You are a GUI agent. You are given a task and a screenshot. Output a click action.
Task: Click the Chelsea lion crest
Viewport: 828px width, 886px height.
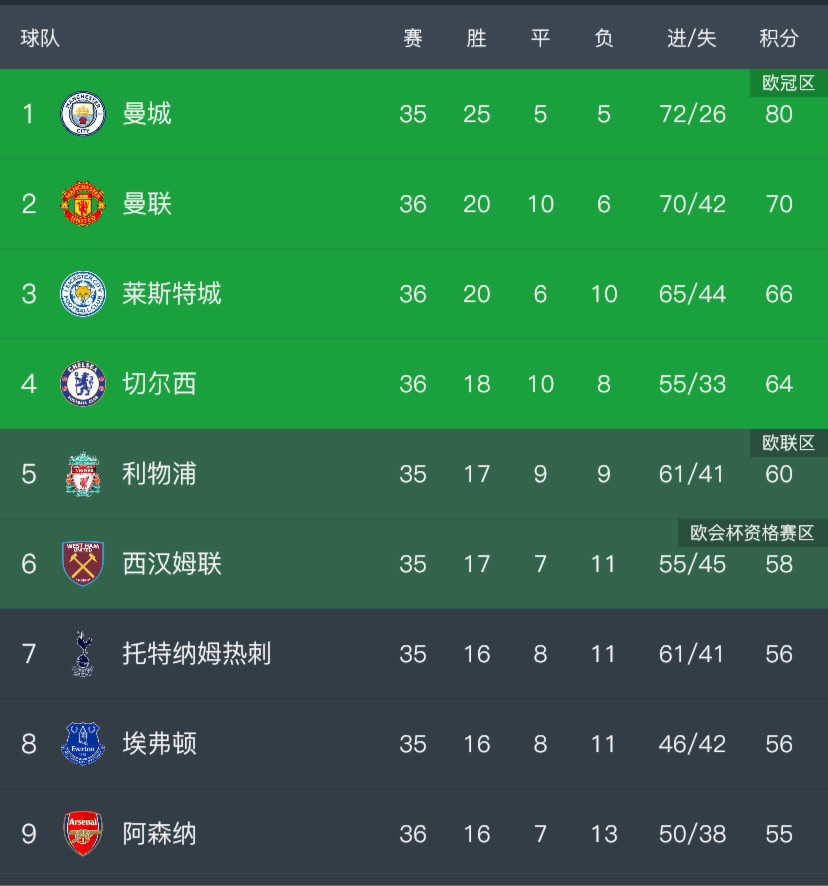point(83,384)
